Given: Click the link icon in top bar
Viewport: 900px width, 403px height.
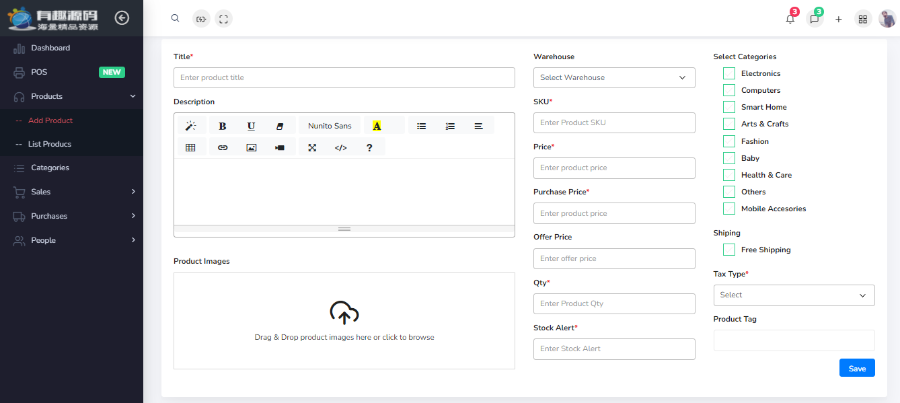Looking at the screenshot, I should 201,19.
